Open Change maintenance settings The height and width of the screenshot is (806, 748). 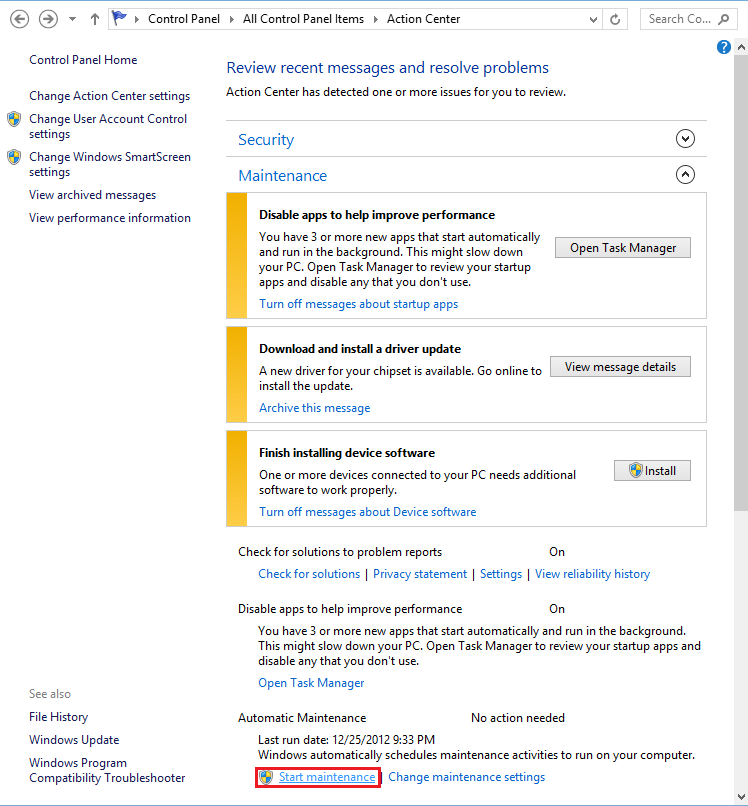(x=466, y=777)
